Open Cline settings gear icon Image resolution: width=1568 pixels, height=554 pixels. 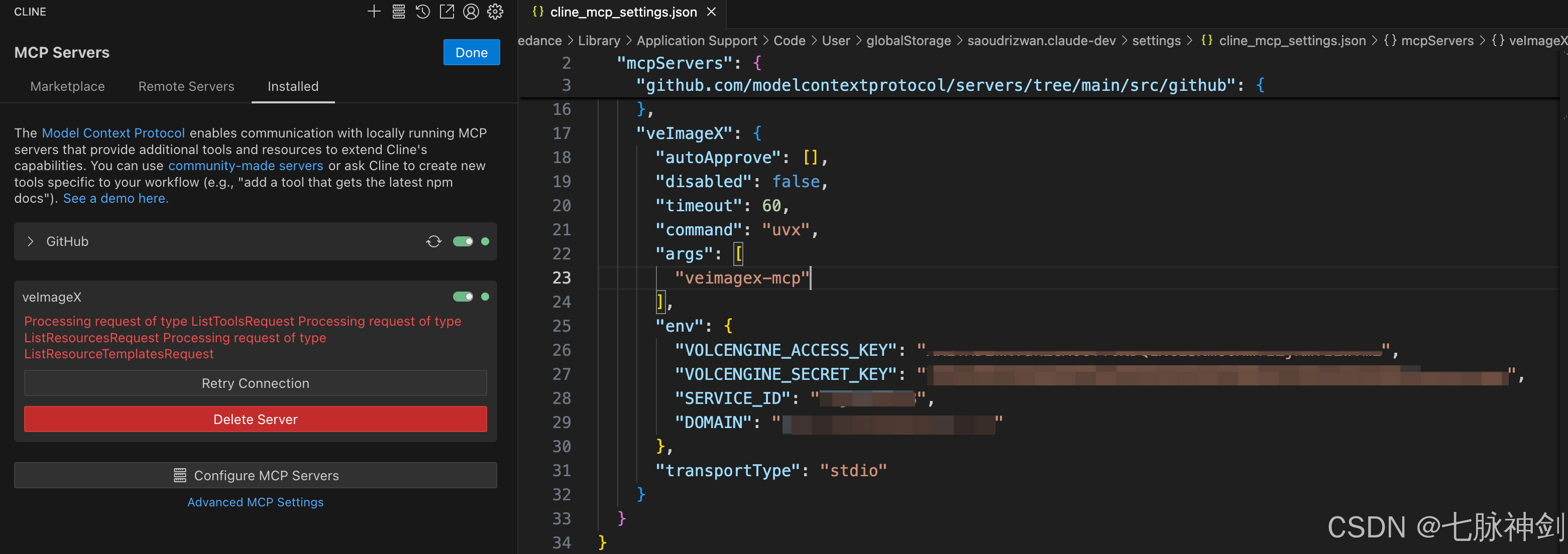495,12
